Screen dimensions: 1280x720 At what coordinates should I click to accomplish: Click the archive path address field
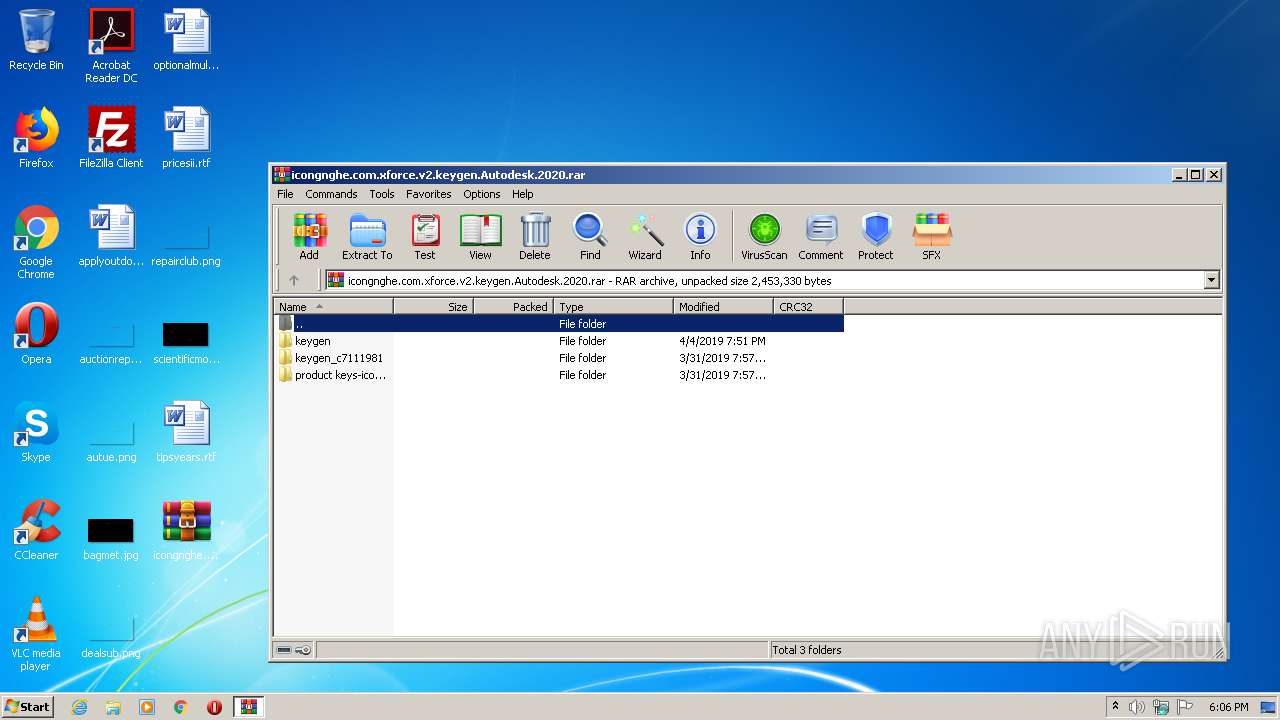tap(764, 281)
